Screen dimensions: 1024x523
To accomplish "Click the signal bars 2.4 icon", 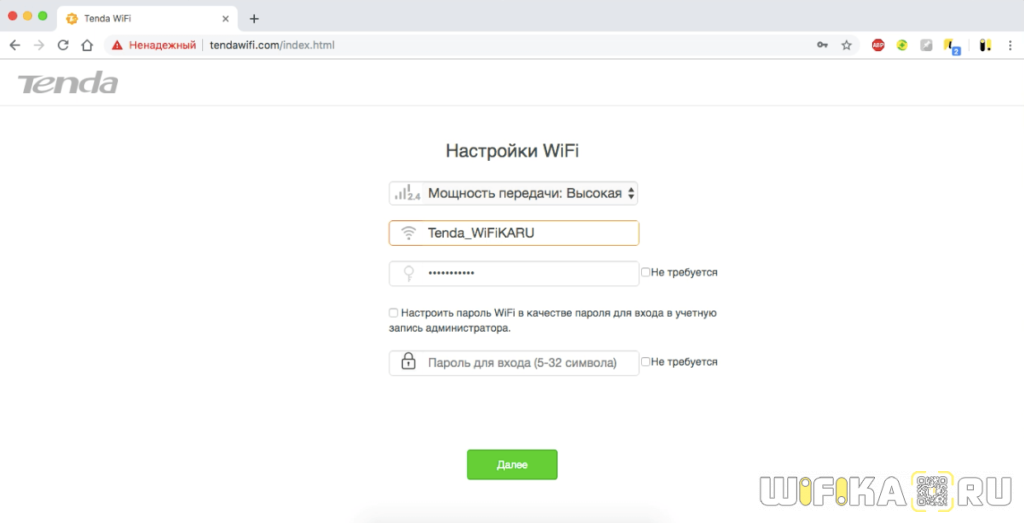I will pyautogui.click(x=407, y=193).
